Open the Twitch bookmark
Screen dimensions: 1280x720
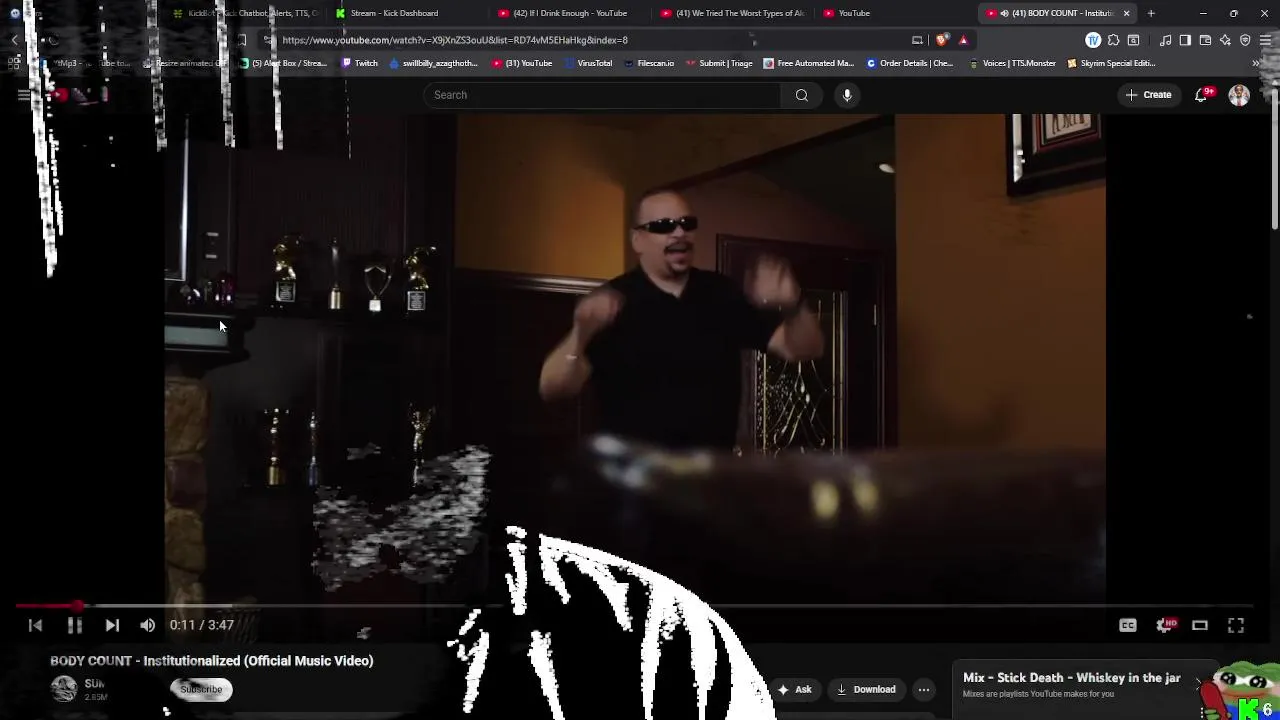click(x=360, y=63)
